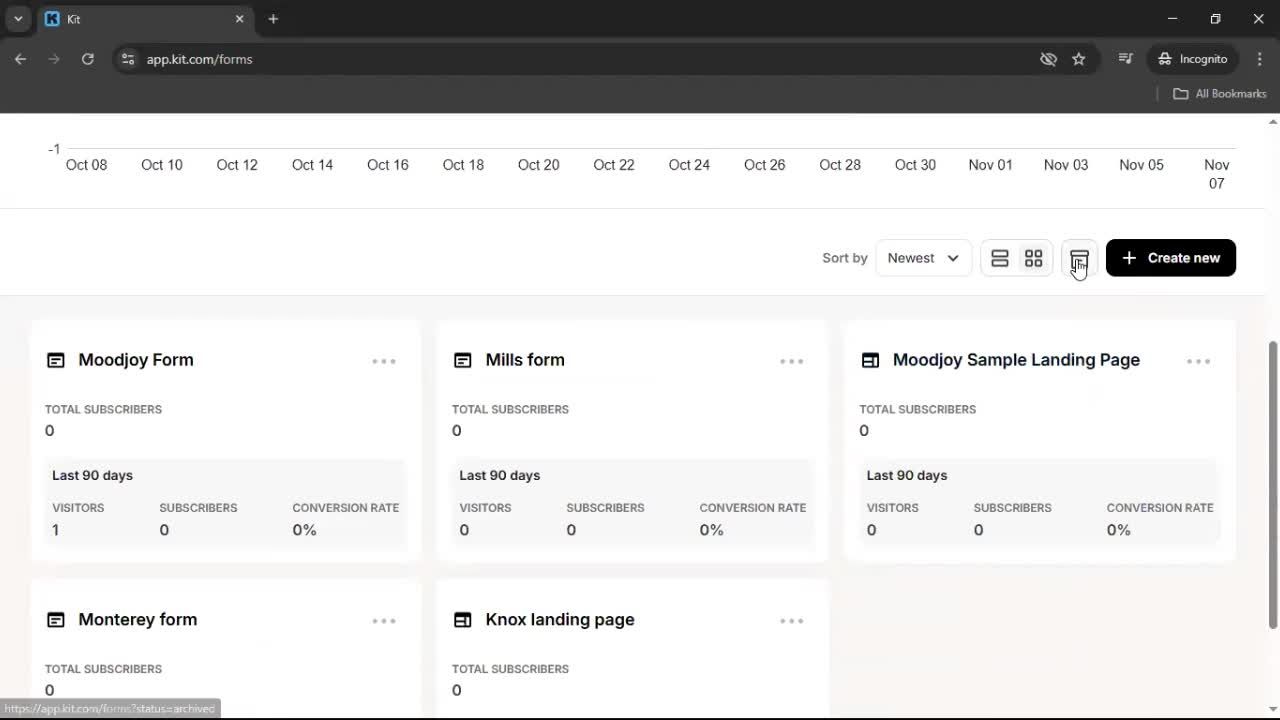The image size is (1280, 720).
Task: Toggle the password-hide eye icon in address bar
Action: point(1048,59)
